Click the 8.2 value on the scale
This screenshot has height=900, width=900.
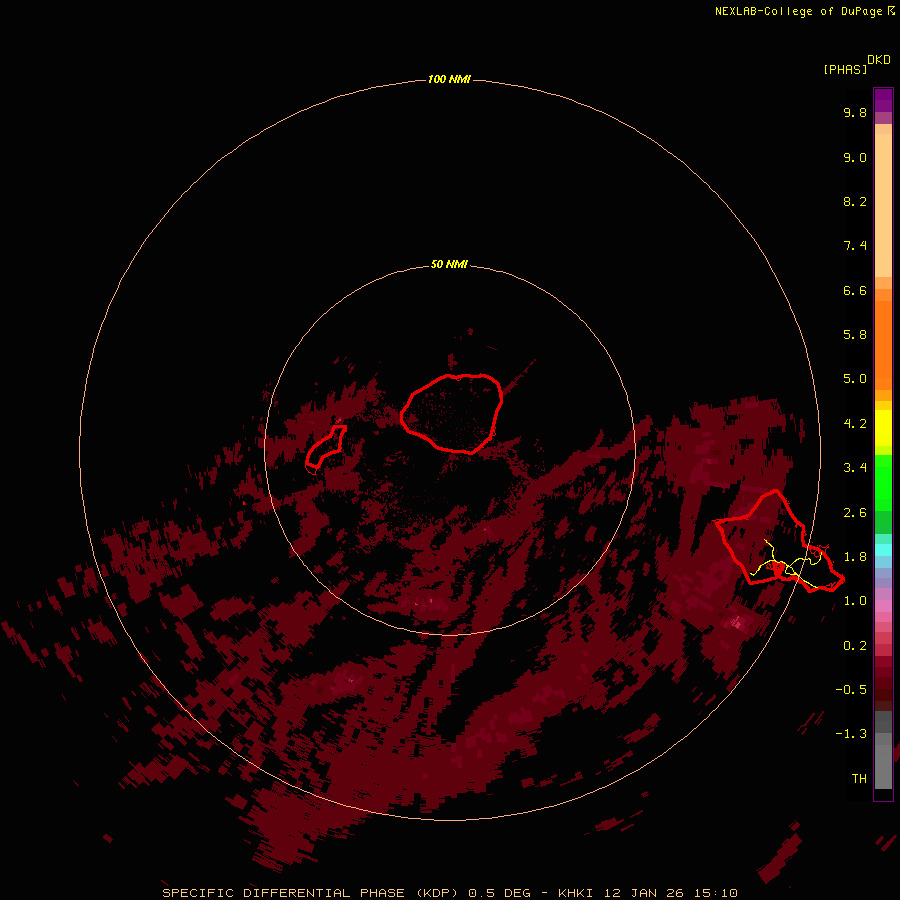point(855,201)
